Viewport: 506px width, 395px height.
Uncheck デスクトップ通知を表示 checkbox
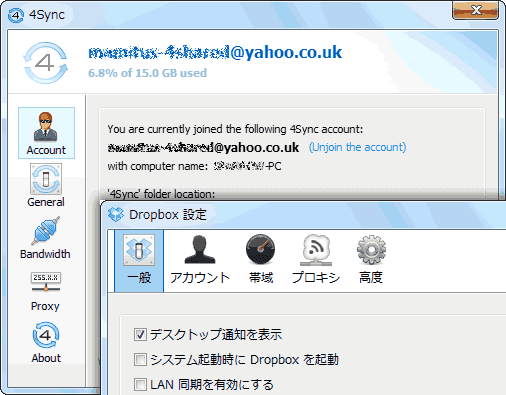[140, 334]
